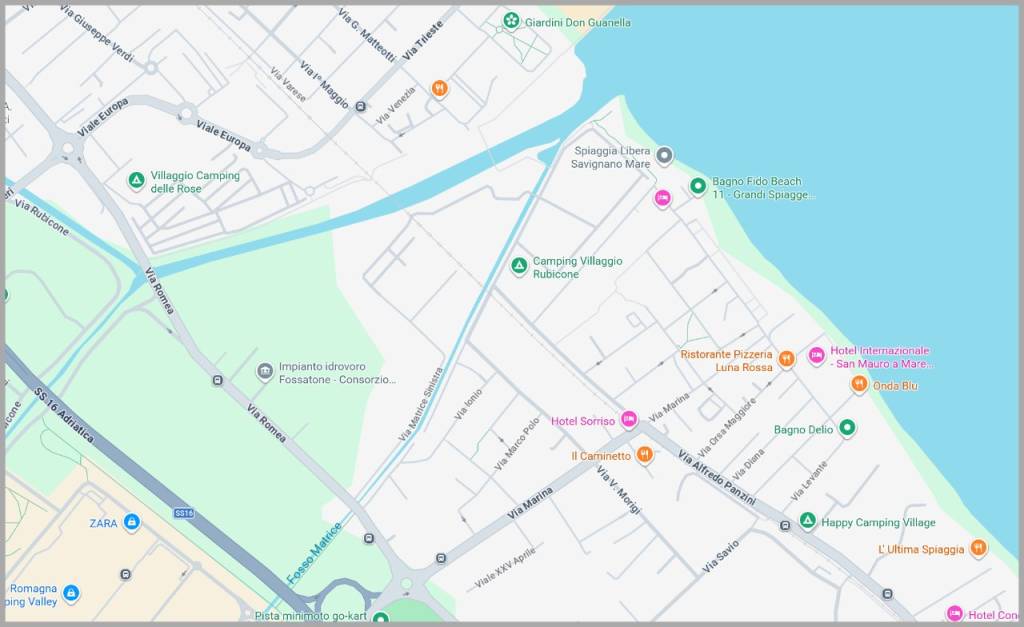This screenshot has width=1024, height=627.
Task: Select the L'Ultima Spiaggia restaurant pin
Action: pyautogui.click(x=978, y=547)
